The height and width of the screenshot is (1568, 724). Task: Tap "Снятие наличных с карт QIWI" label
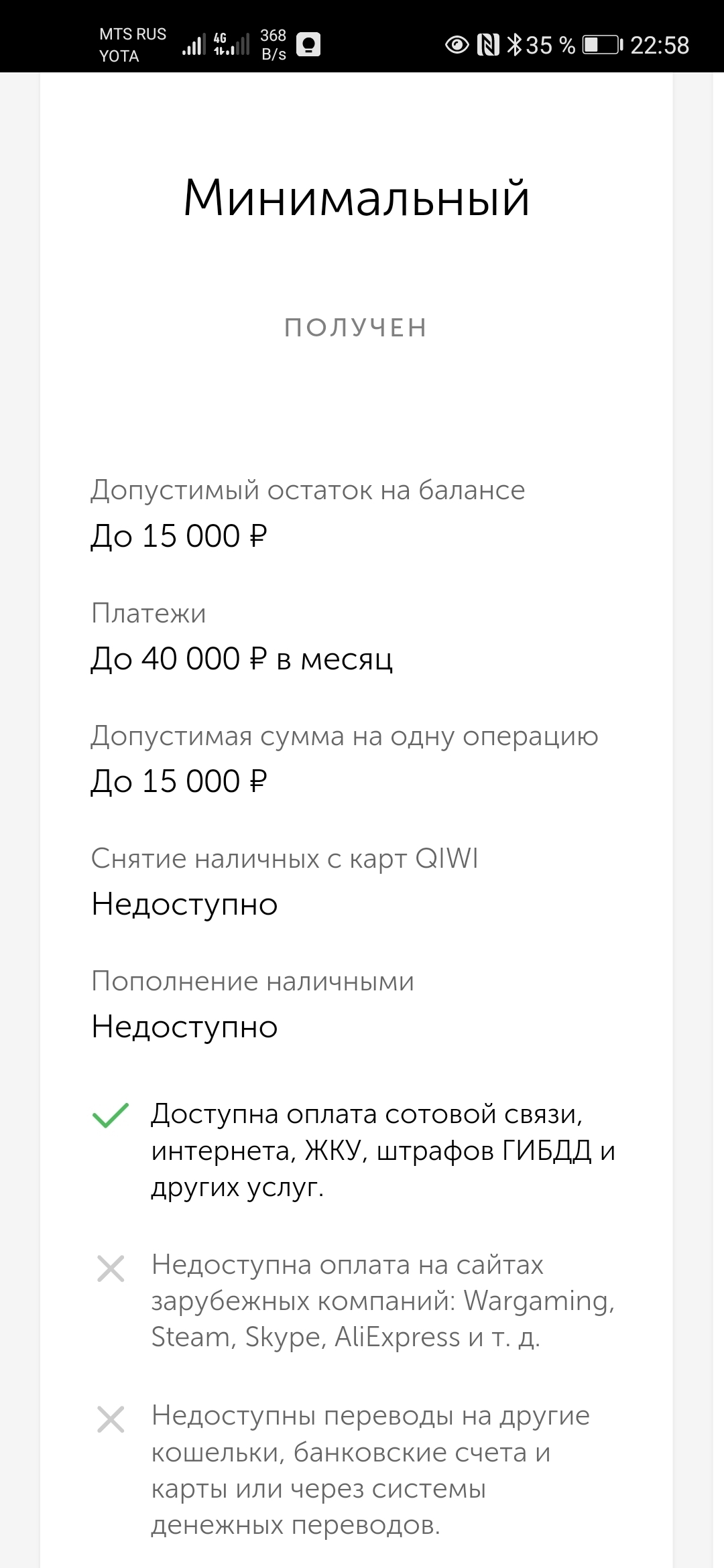tap(285, 858)
